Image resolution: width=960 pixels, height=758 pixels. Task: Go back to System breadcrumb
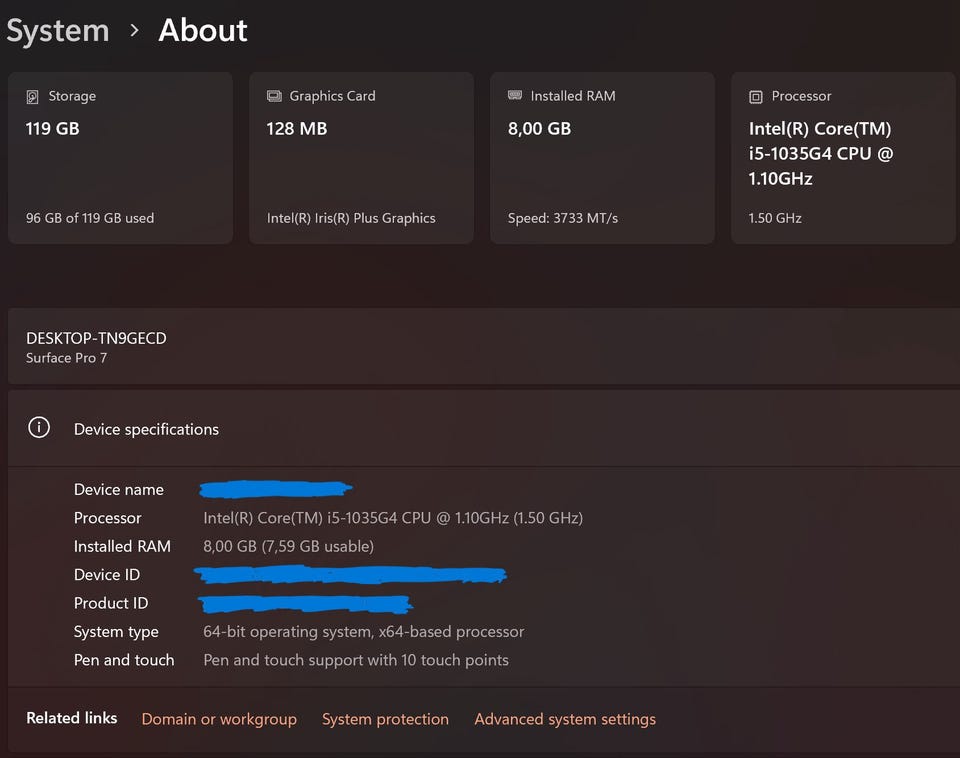[58, 31]
